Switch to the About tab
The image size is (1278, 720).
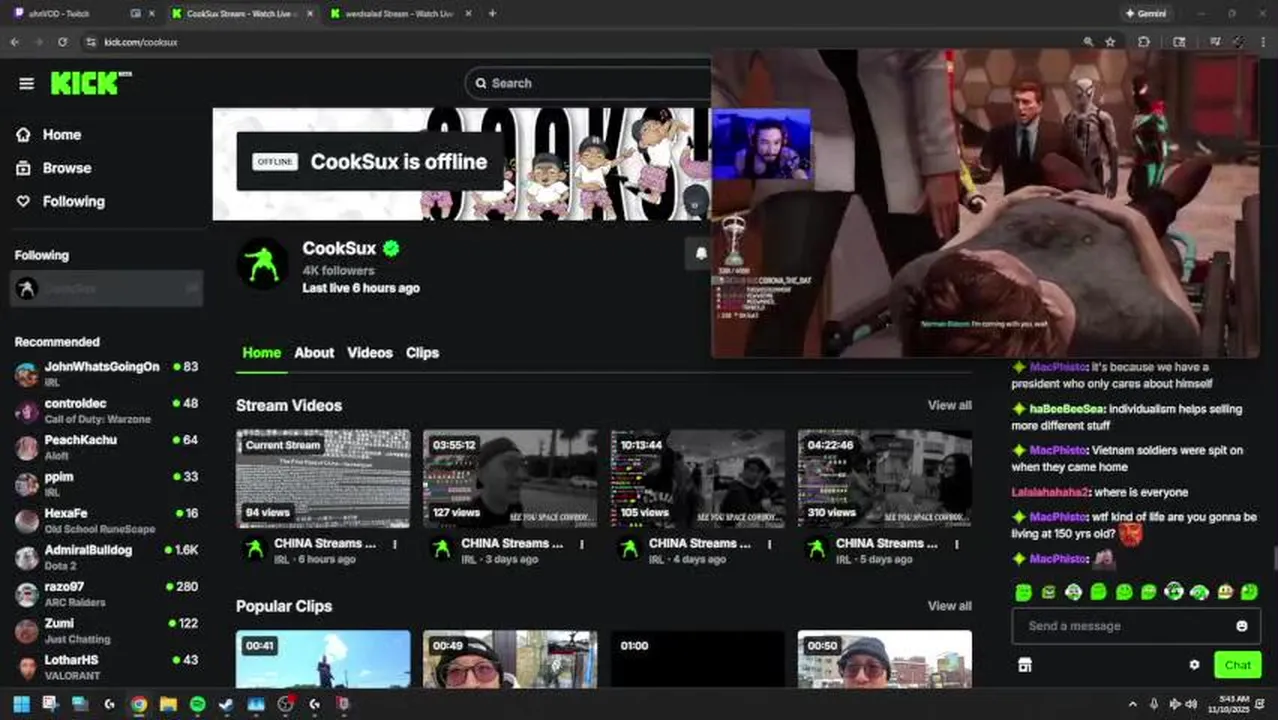314,353
